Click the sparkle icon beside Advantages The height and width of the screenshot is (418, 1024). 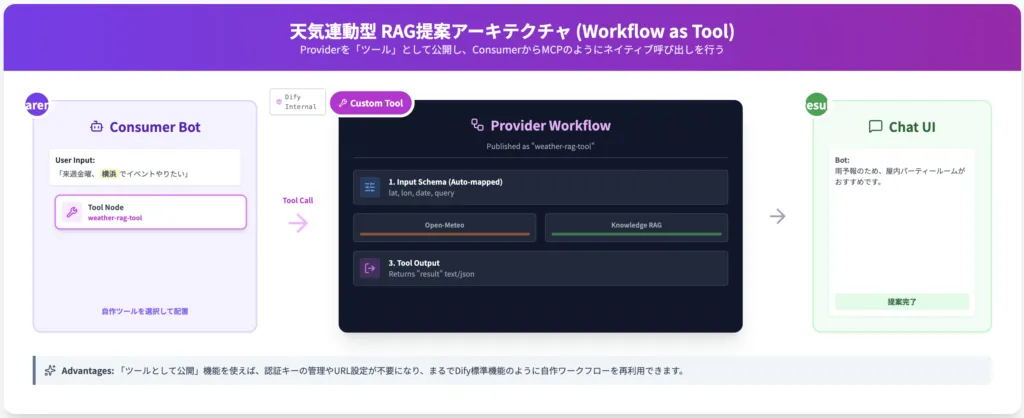[x=50, y=370]
